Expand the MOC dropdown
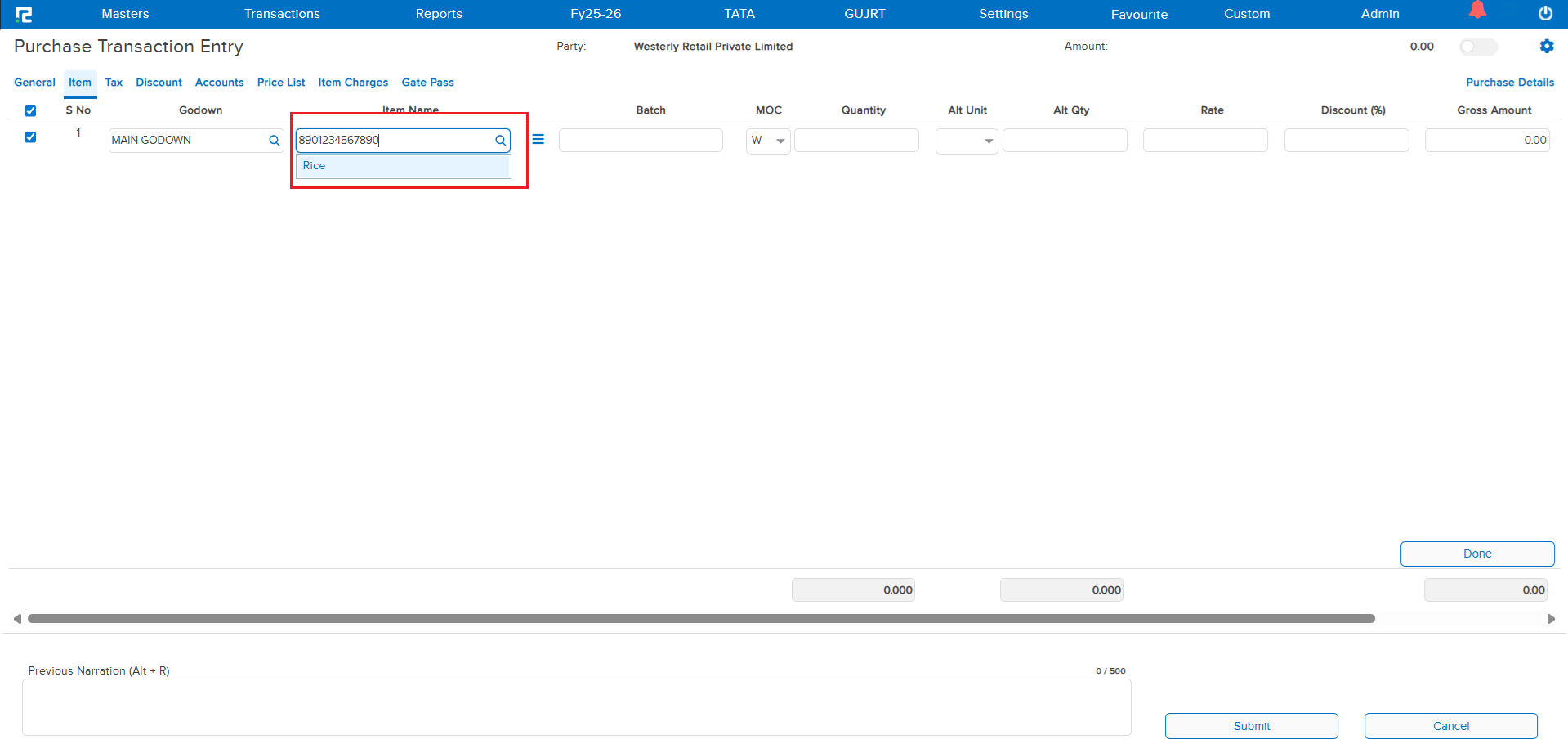The width and height of the screenshot is (1568, 744). (x=780, y=141)
